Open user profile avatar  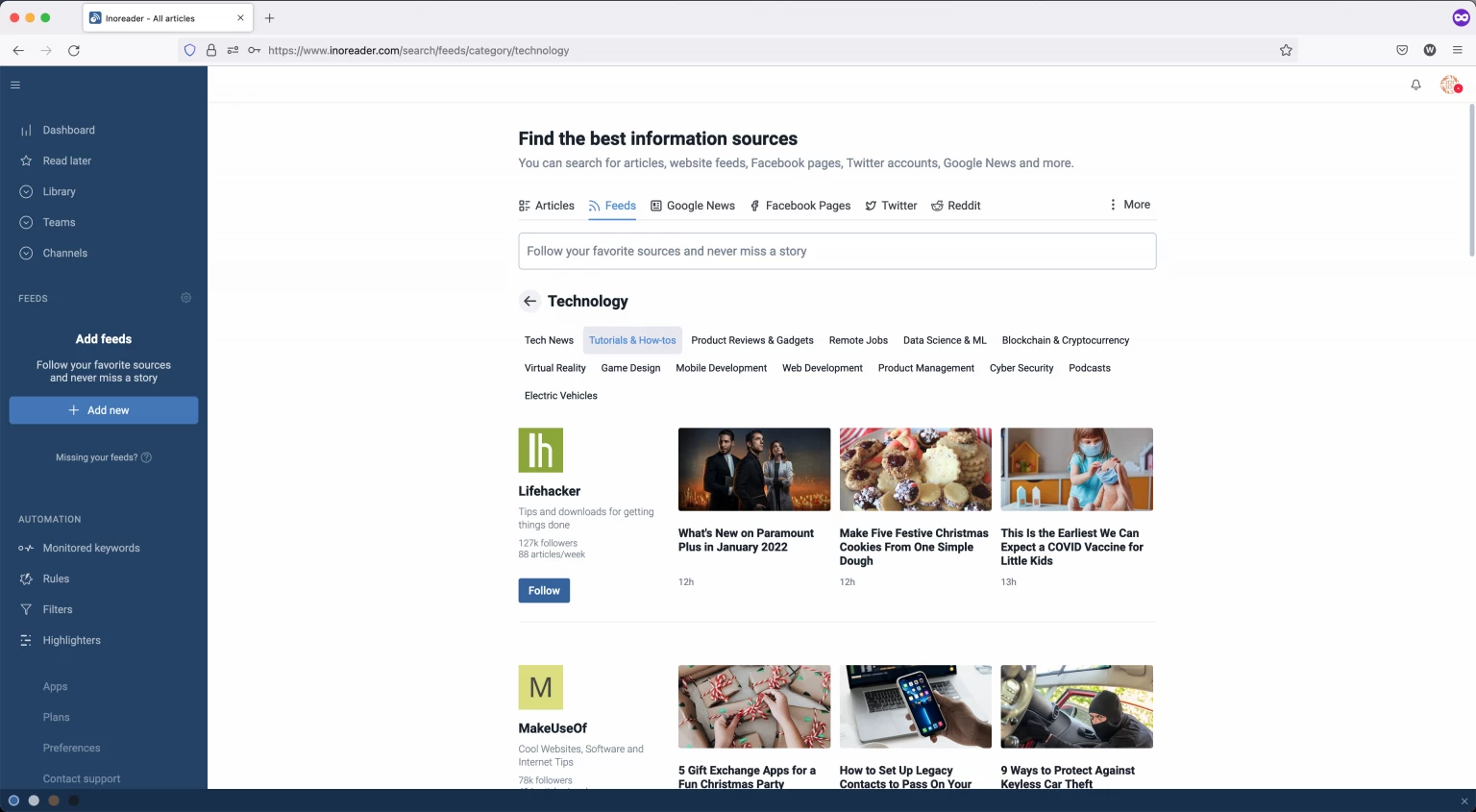1450,86
